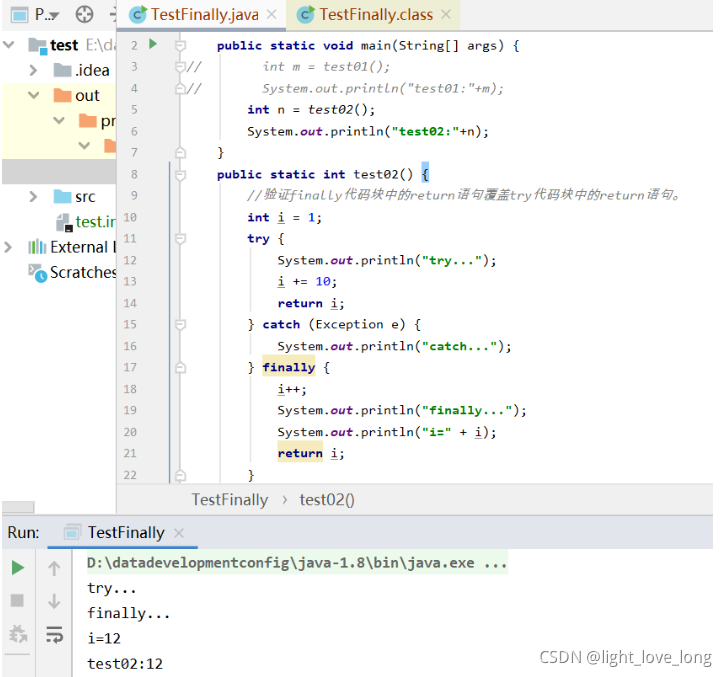Close the TestFinally run tab
The image size is (727, 677).
179,533
